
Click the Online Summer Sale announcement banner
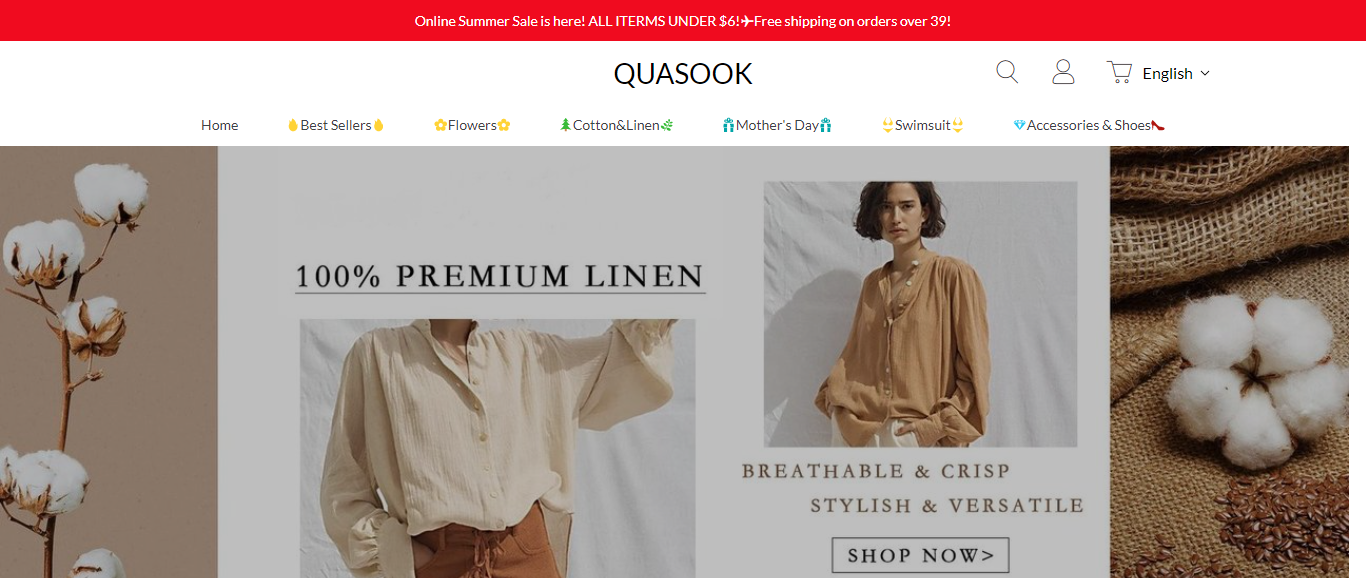click(x=683, y=21)
